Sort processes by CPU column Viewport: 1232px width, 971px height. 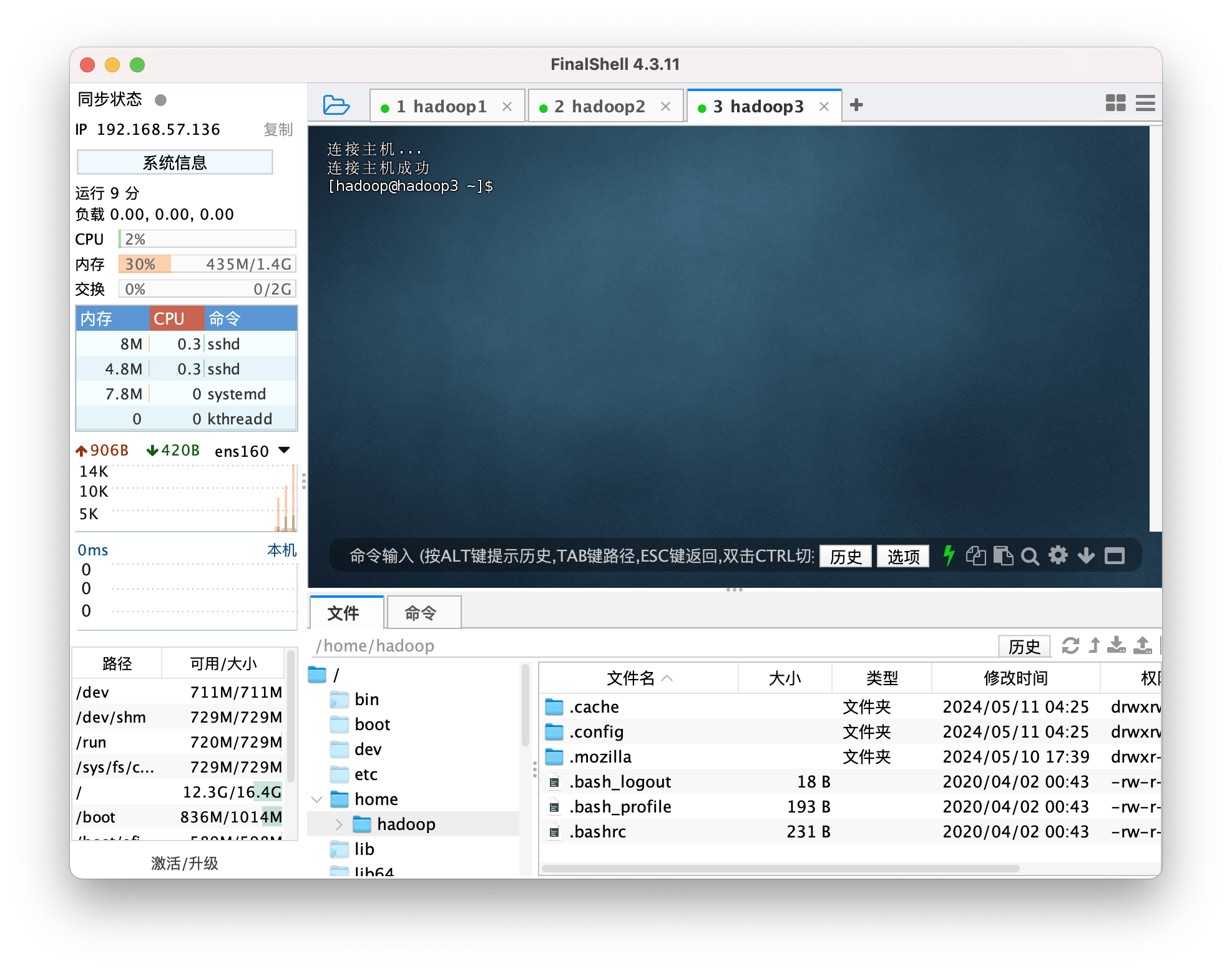tap(177, 318)
